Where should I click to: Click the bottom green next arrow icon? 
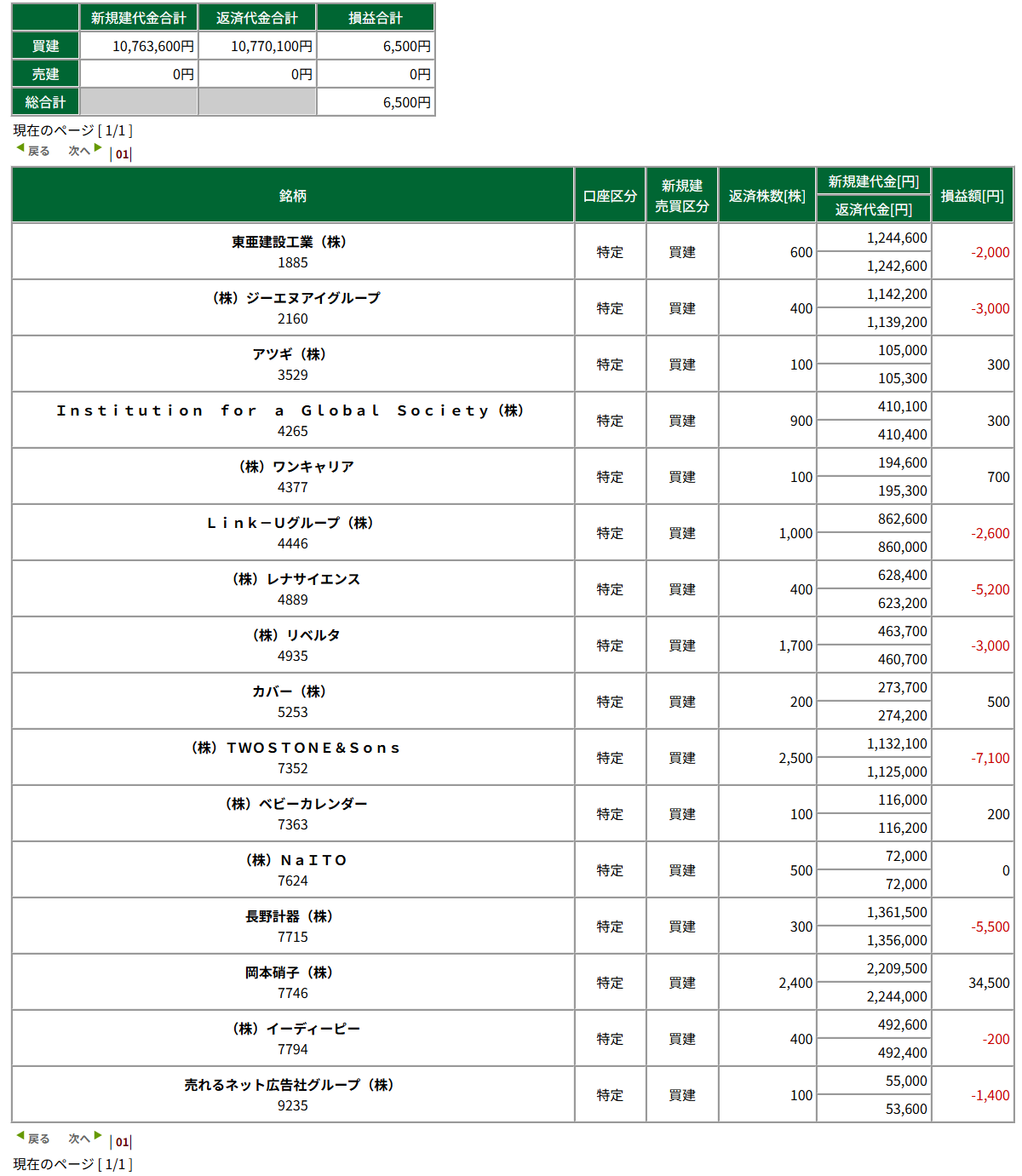point(98,1136)
